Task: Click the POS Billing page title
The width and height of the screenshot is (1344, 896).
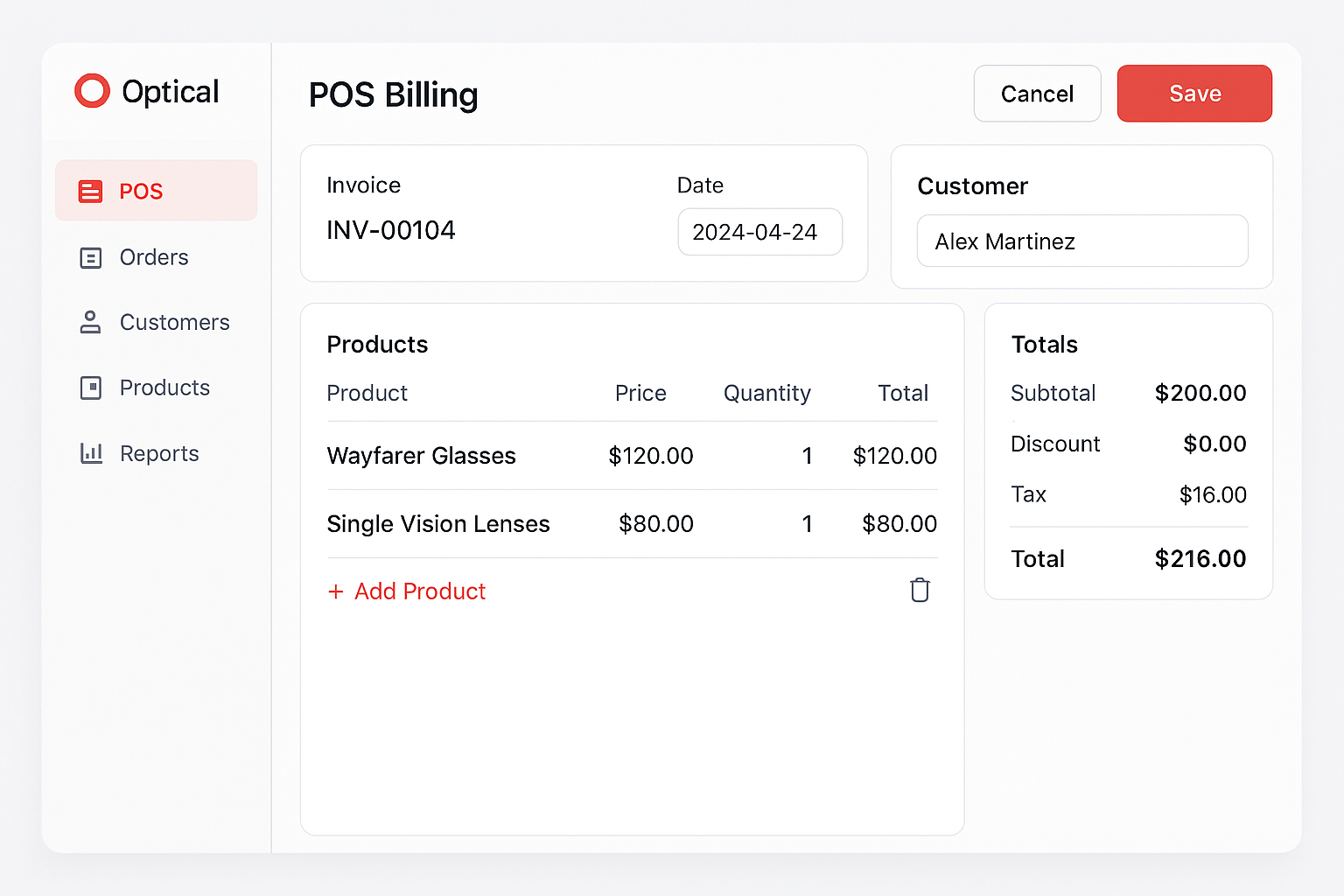Action: coord(393,95)
